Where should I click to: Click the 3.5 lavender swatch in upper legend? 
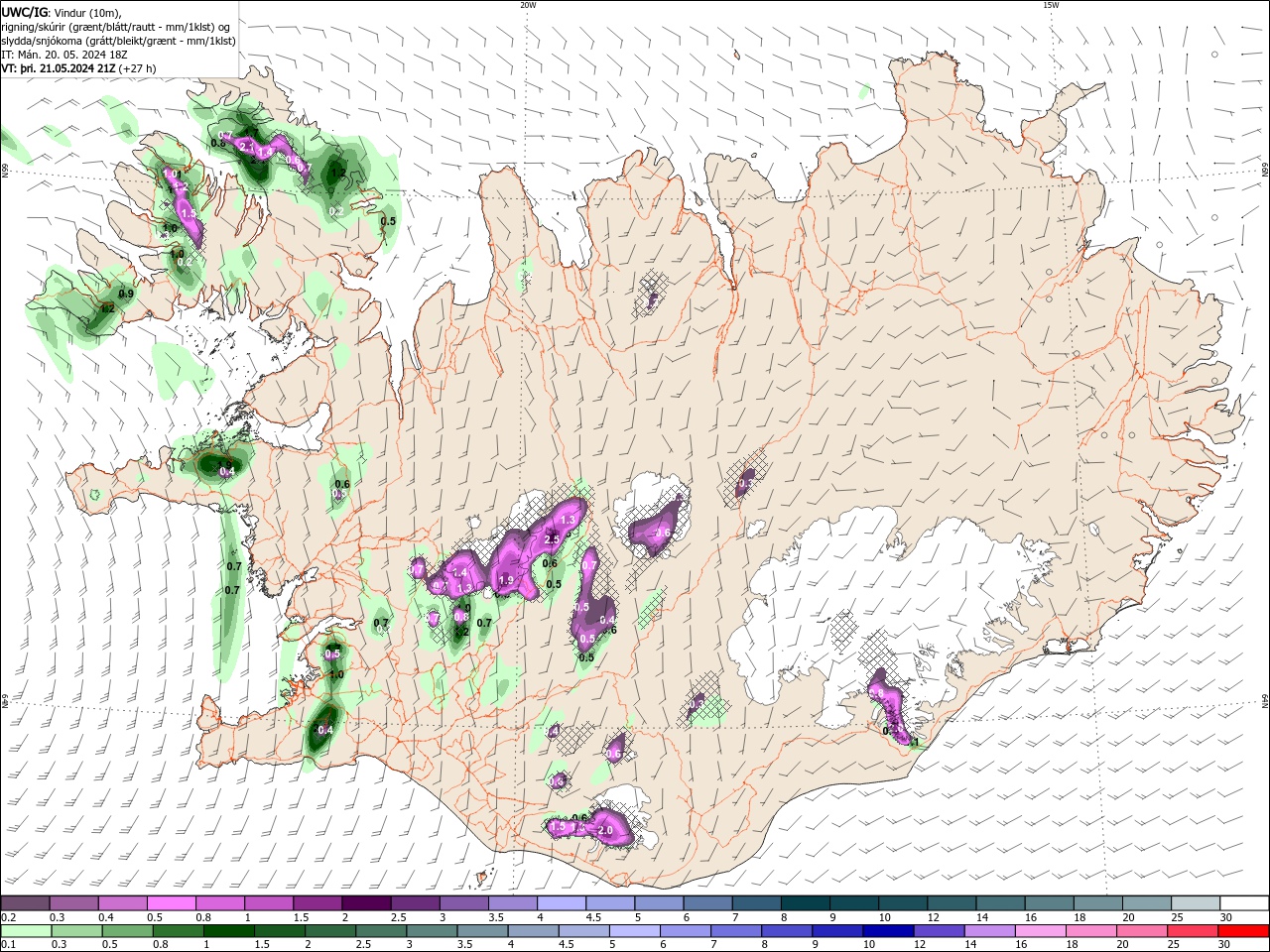pos(513,903)
